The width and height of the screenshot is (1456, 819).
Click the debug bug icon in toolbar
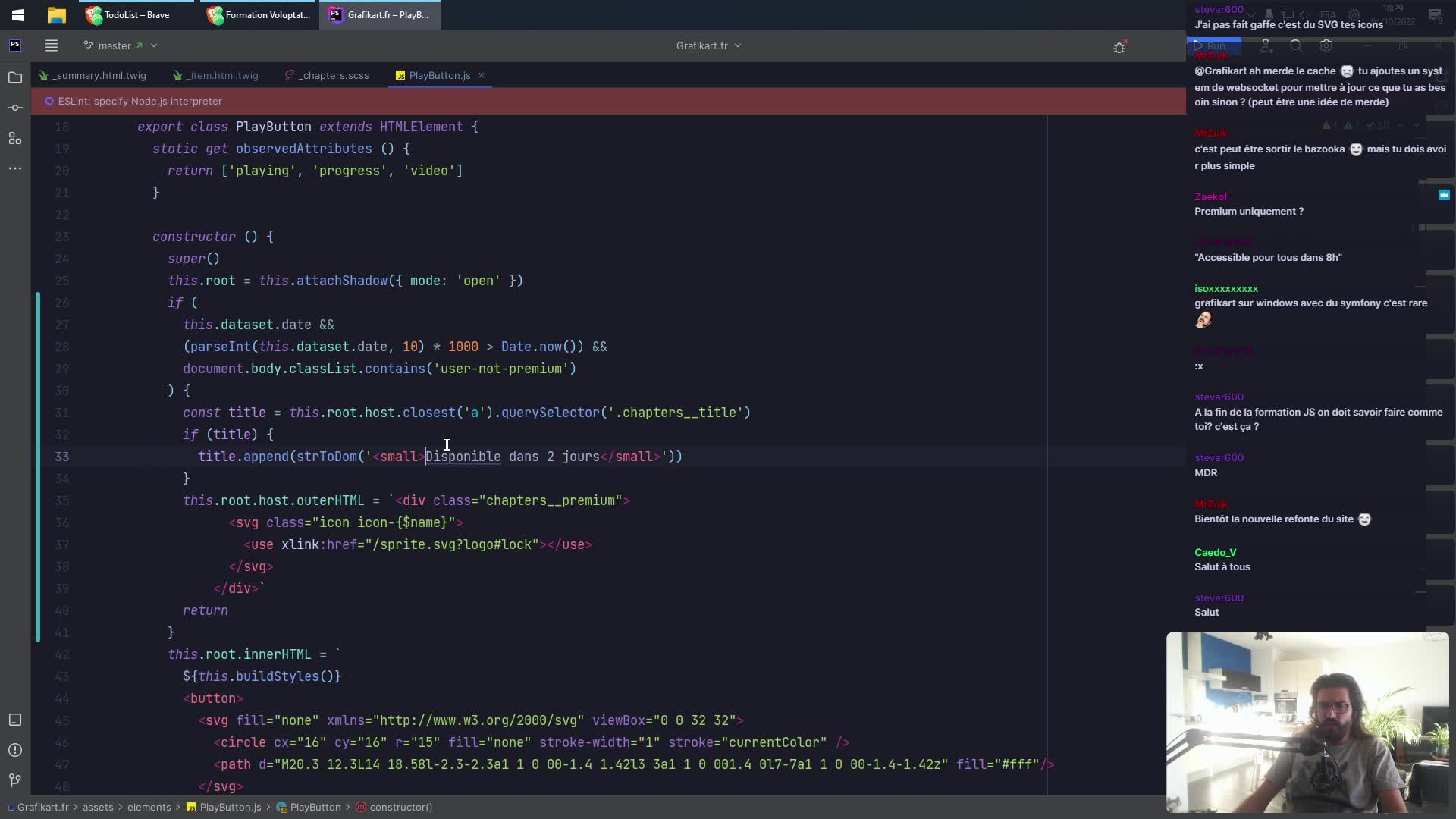1119,47
